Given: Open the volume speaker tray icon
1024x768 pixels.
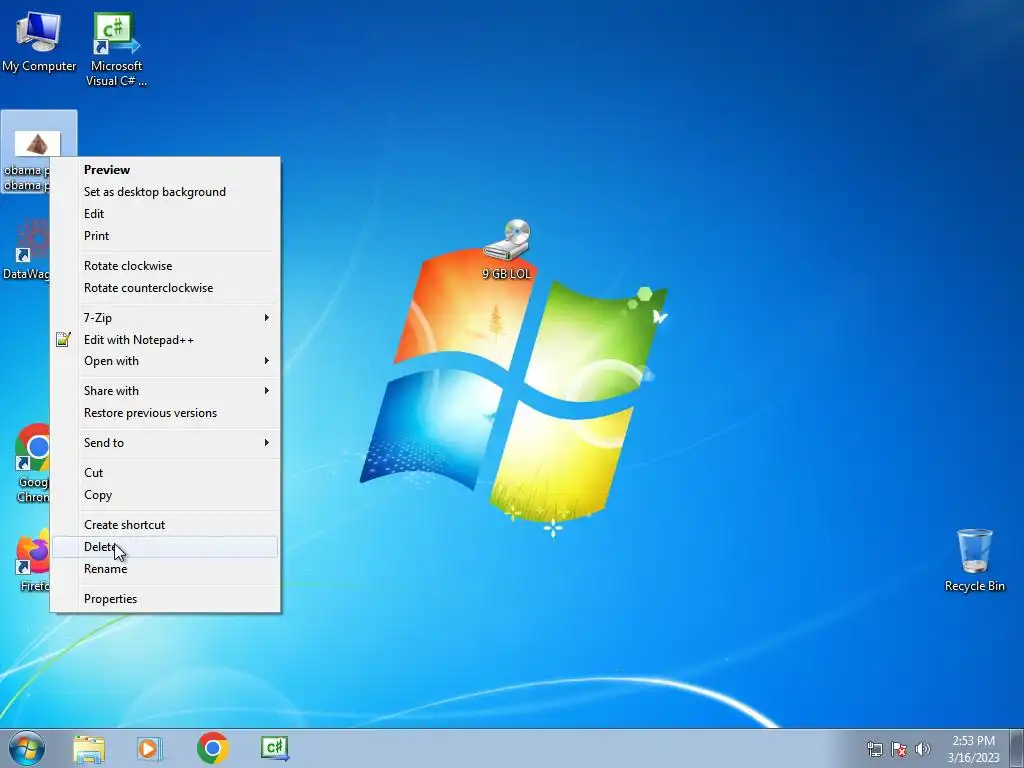Looking at the screenshot, I should [922, 749].
